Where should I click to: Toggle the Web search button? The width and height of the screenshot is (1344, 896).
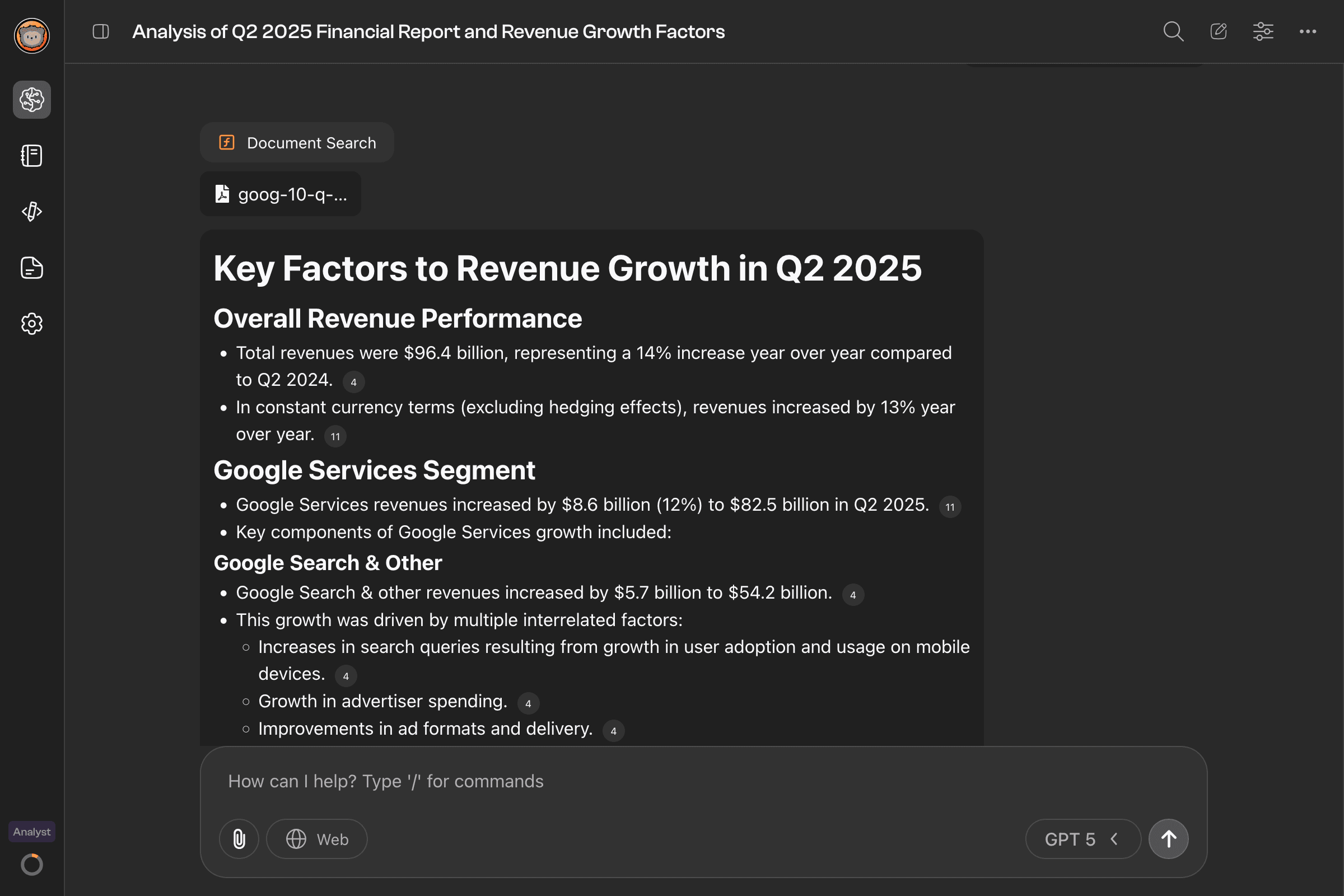pos(317,839)
